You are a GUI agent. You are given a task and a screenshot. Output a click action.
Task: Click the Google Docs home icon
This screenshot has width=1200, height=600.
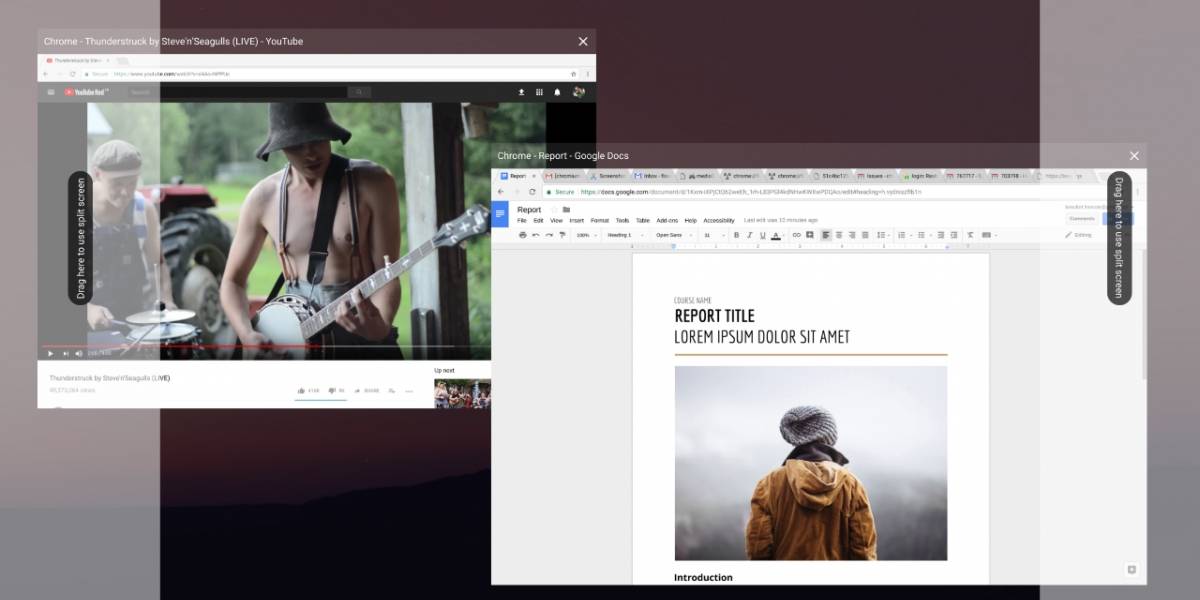pyautogui.click(x=500, y=214)
